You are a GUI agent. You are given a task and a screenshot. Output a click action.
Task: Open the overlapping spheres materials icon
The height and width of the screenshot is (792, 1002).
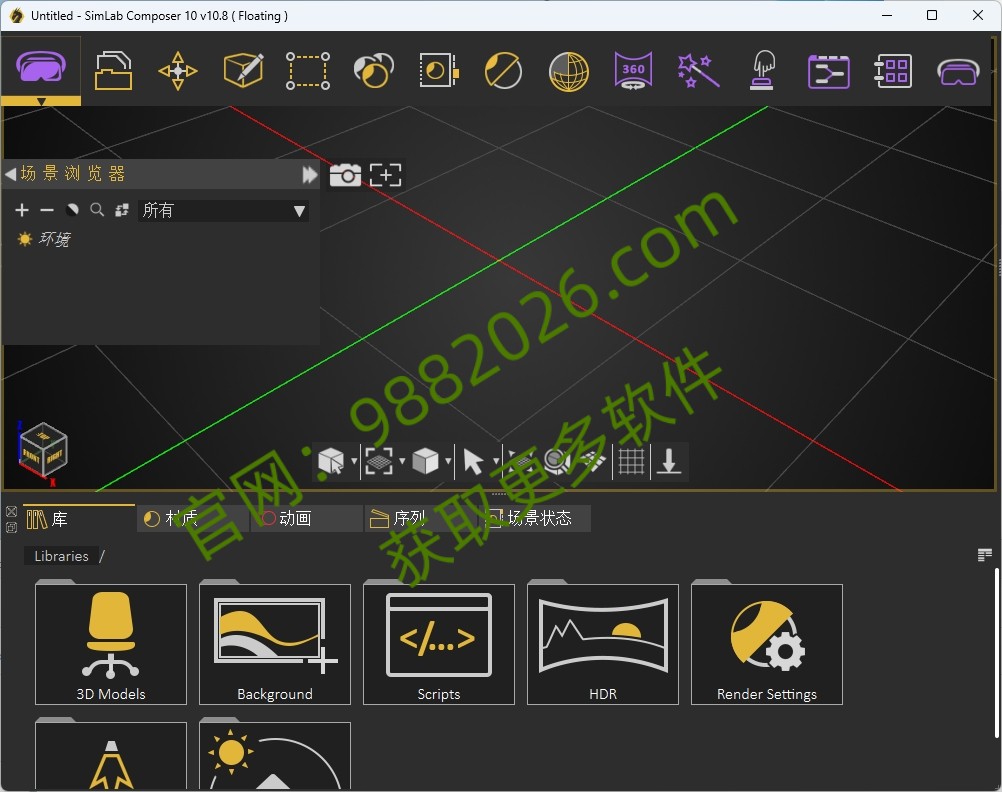(373, 70)
